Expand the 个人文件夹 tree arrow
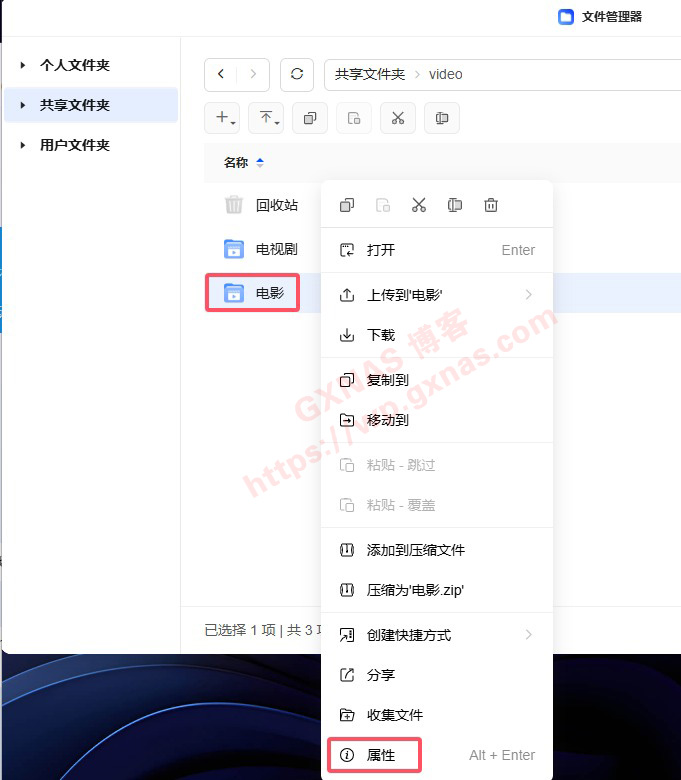 [x=22, y=65]
